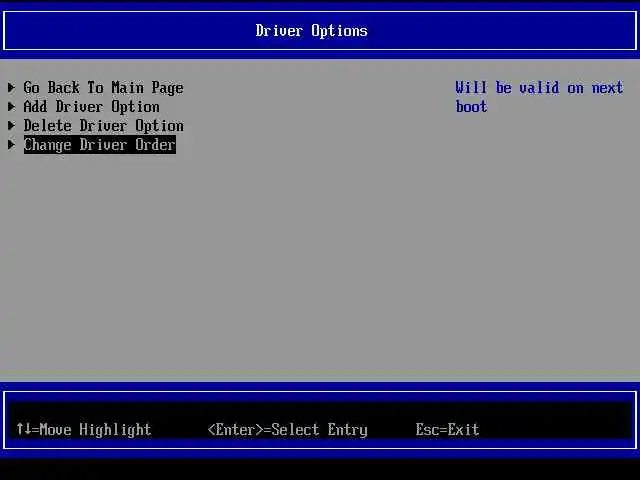Viewport: 640px width, 480px height.
Task: Click the Esc=Exit hint
Action: tap(447, 429)
